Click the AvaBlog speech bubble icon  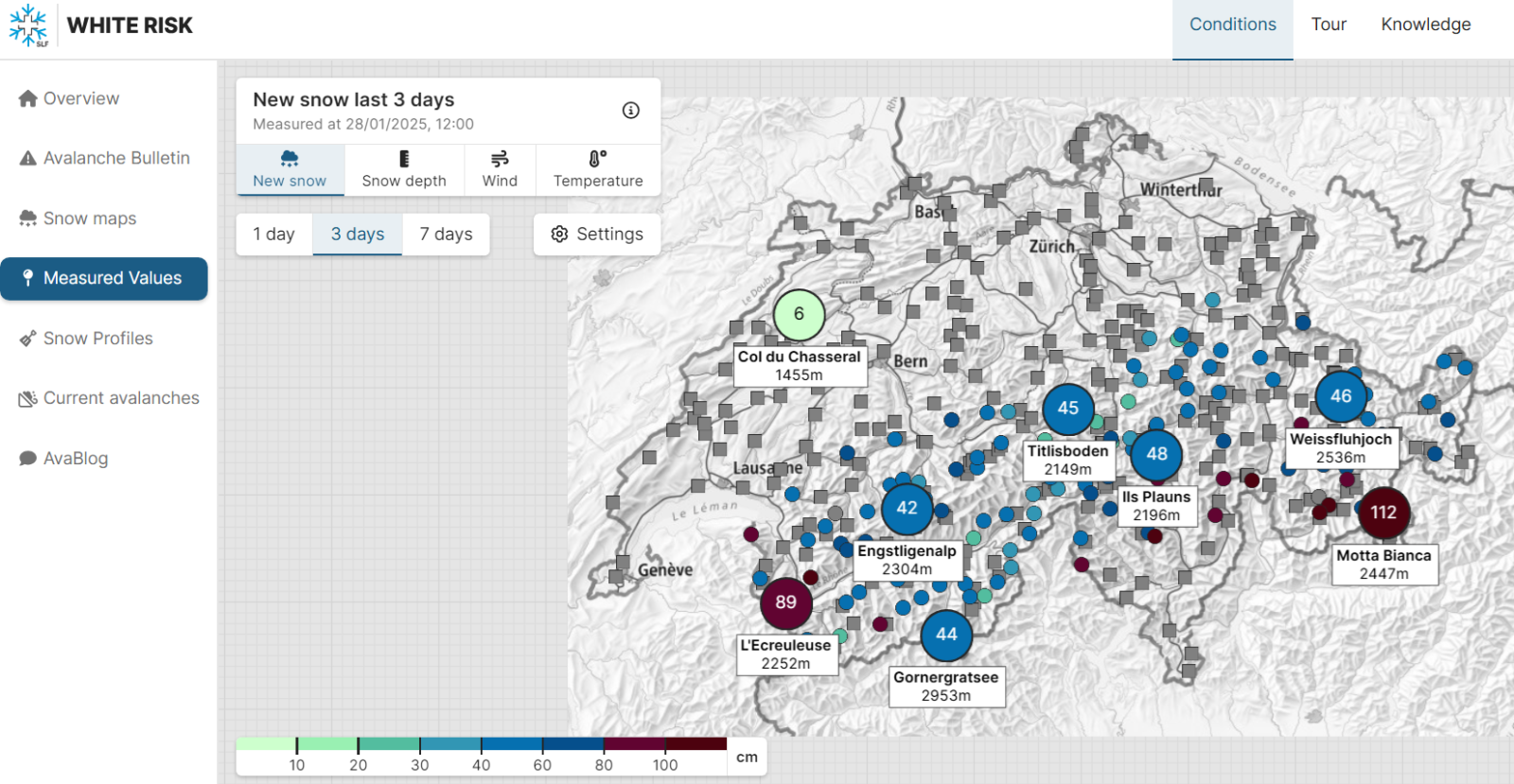pyautogui.click(x=28, y=459)
